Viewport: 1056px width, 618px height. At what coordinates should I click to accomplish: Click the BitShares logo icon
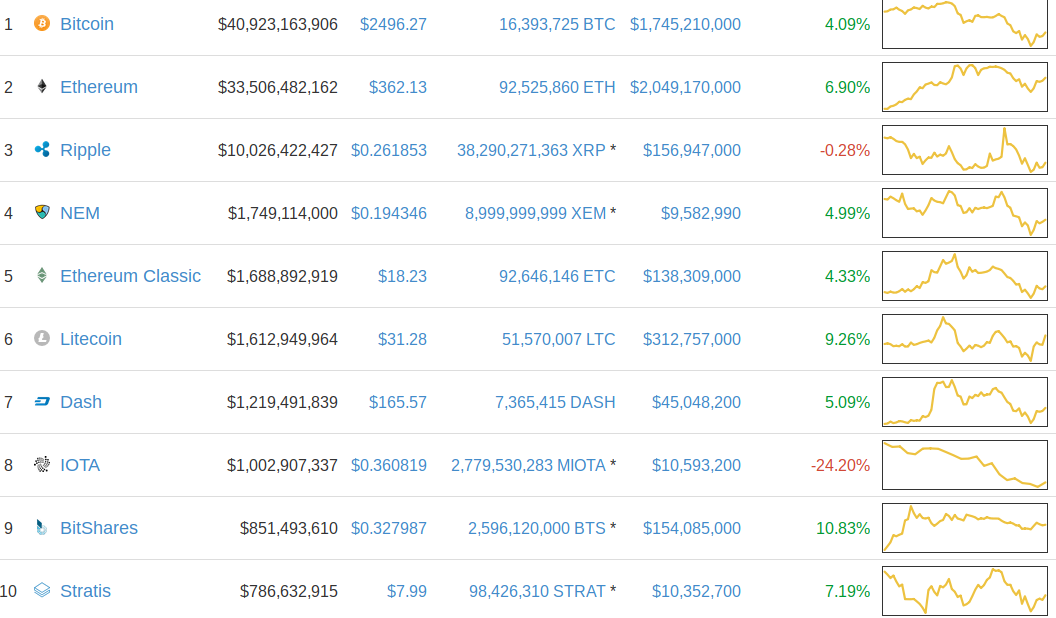click(41, 527)
